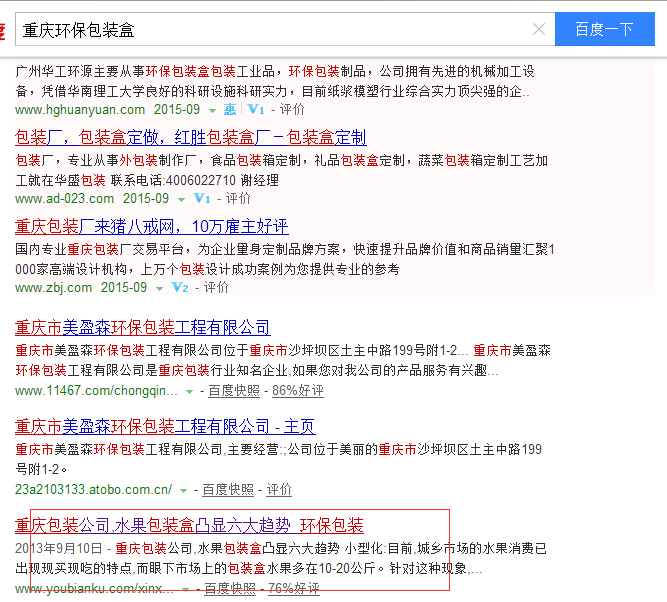Open 评价 link for ad-023.com result

point(238,199)
